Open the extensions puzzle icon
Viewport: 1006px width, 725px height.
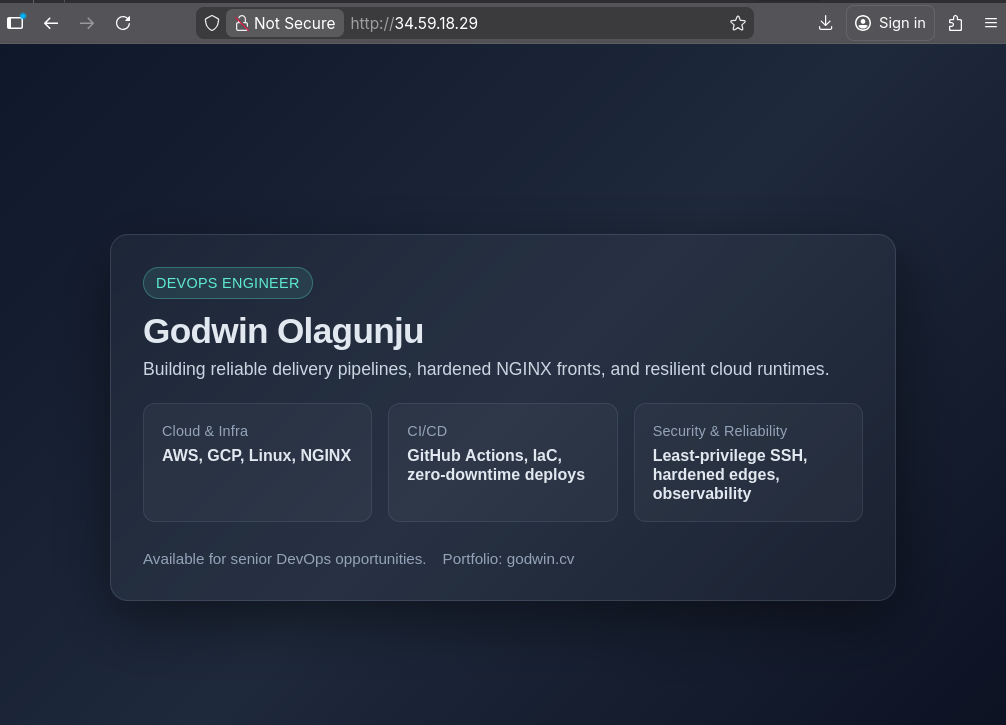(x=955, y=23)
